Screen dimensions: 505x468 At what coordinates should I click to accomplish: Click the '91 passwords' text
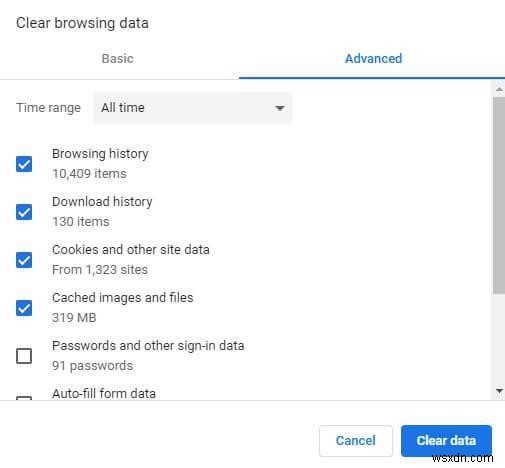(x=92, y=366)
